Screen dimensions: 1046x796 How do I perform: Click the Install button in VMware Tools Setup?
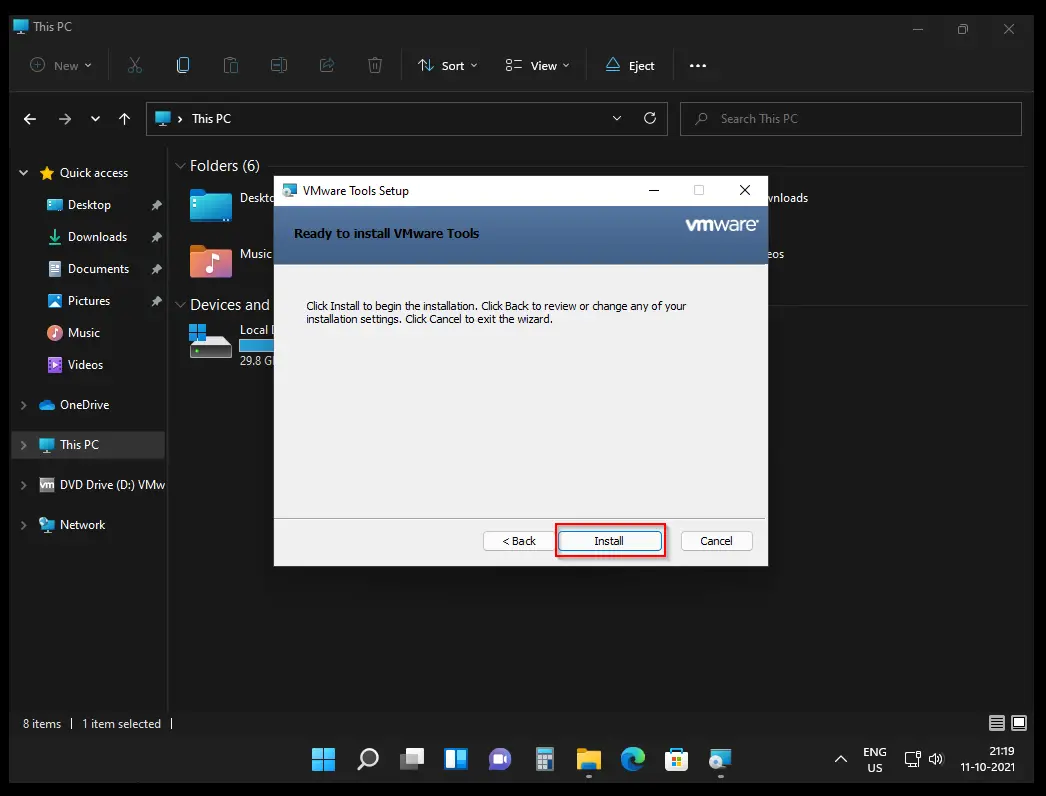(x=610, y=540)
